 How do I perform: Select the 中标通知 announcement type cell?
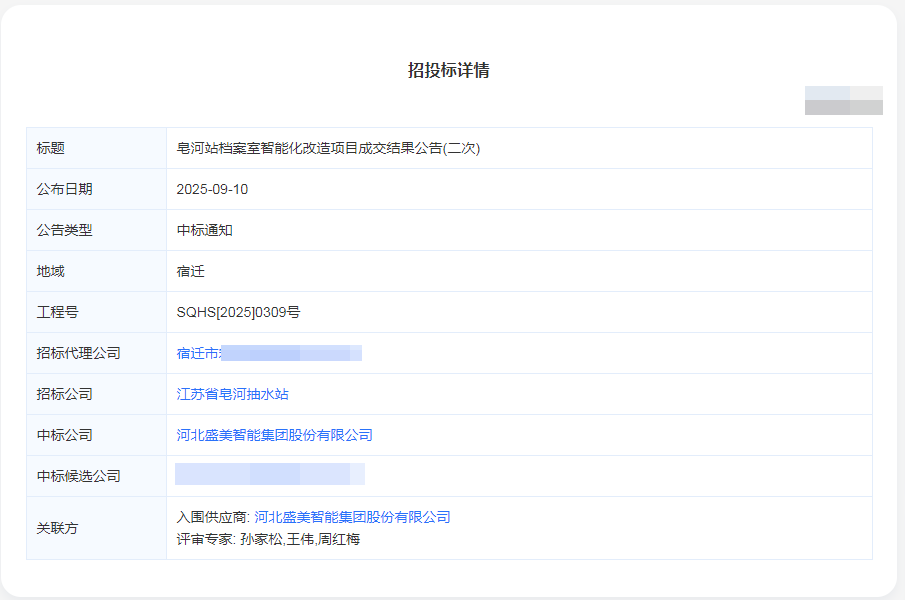[x=200, y=229]
